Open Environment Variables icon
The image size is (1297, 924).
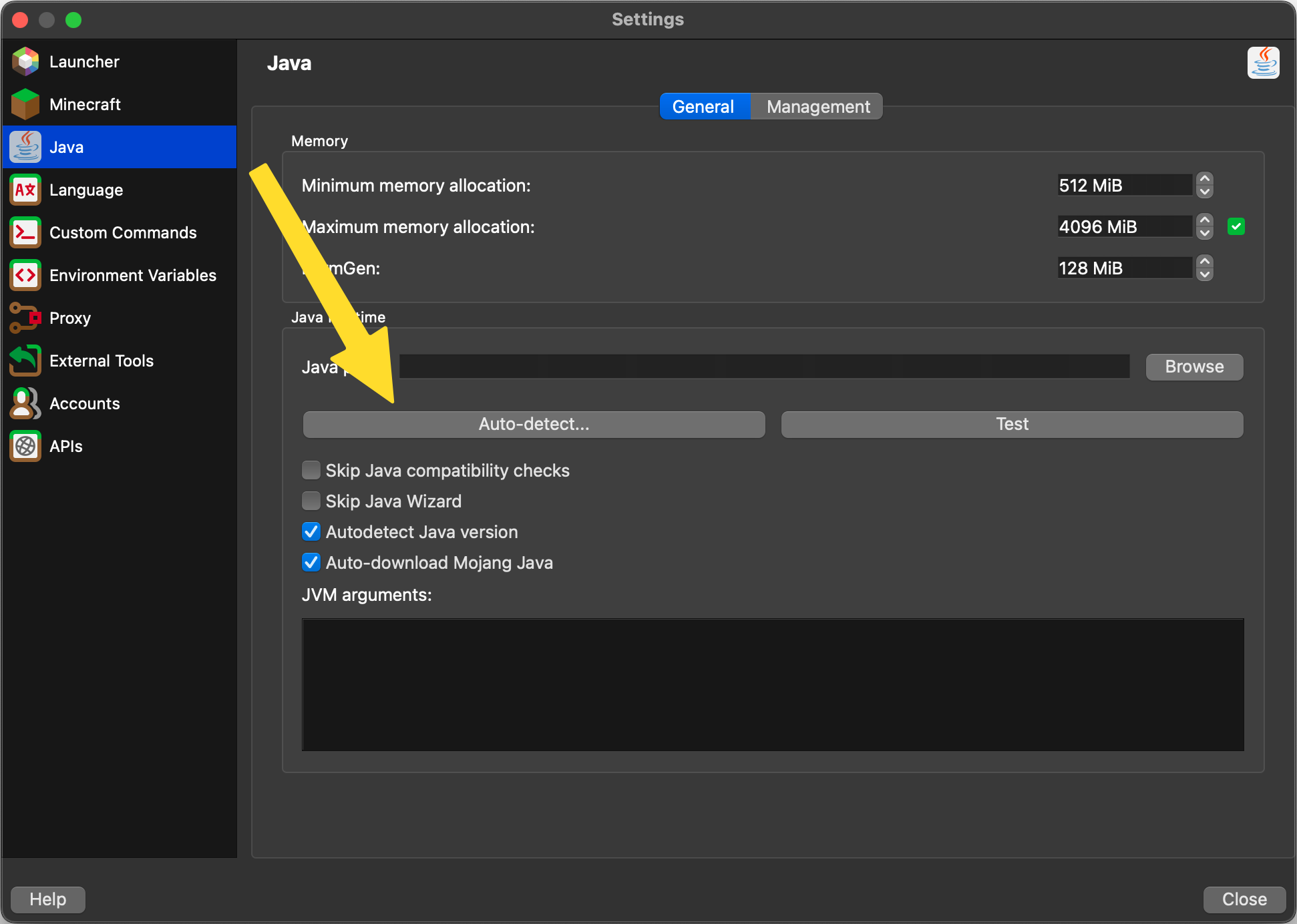(x=25, y=275)
